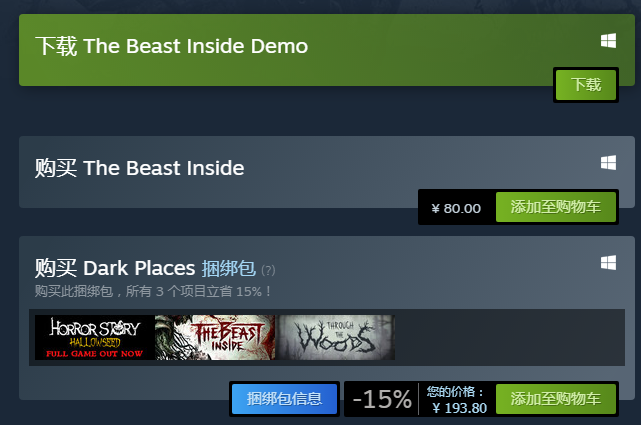641x425 pixels.
Task: Click 购买 Dark Places heading text
Action: point(115,268)
